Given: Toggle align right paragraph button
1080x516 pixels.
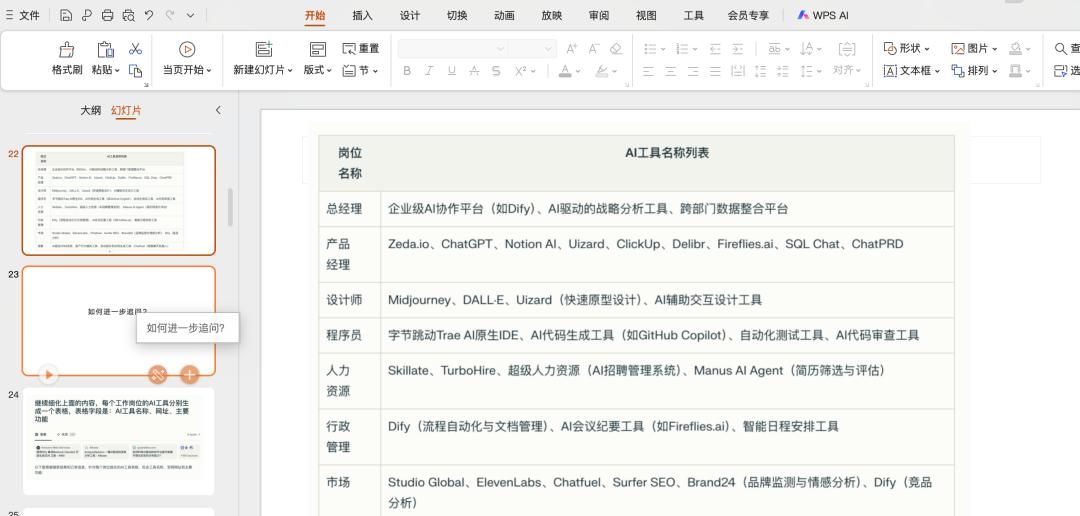Looking at the screenshot, I should point(693,70).
